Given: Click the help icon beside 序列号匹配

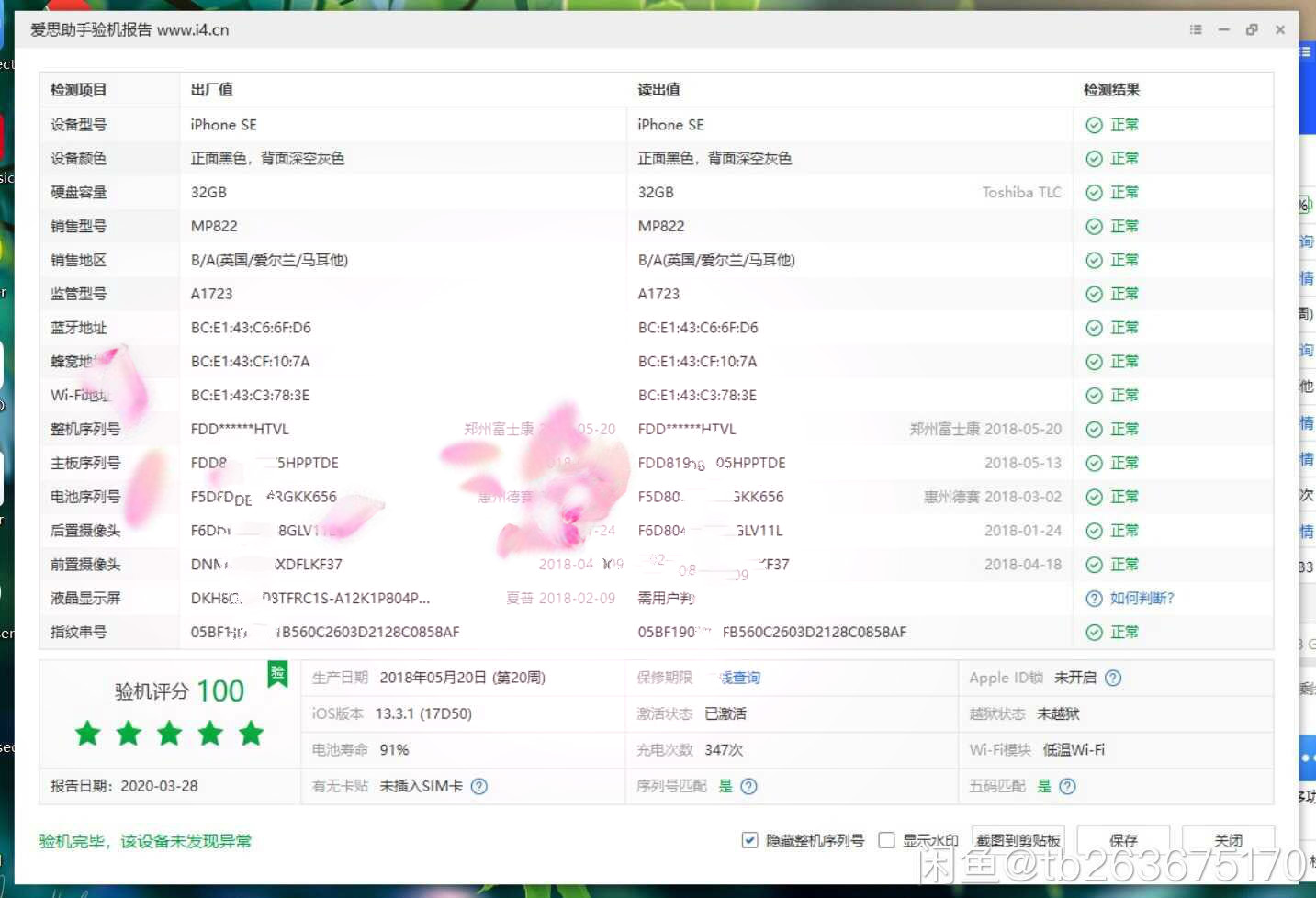Looking at the screenshot, I should 749,786.
